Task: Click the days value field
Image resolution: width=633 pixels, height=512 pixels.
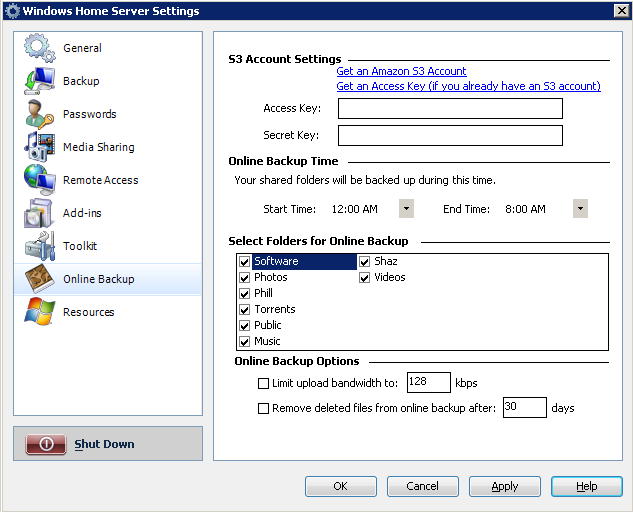Action: [x=525, y=407]
